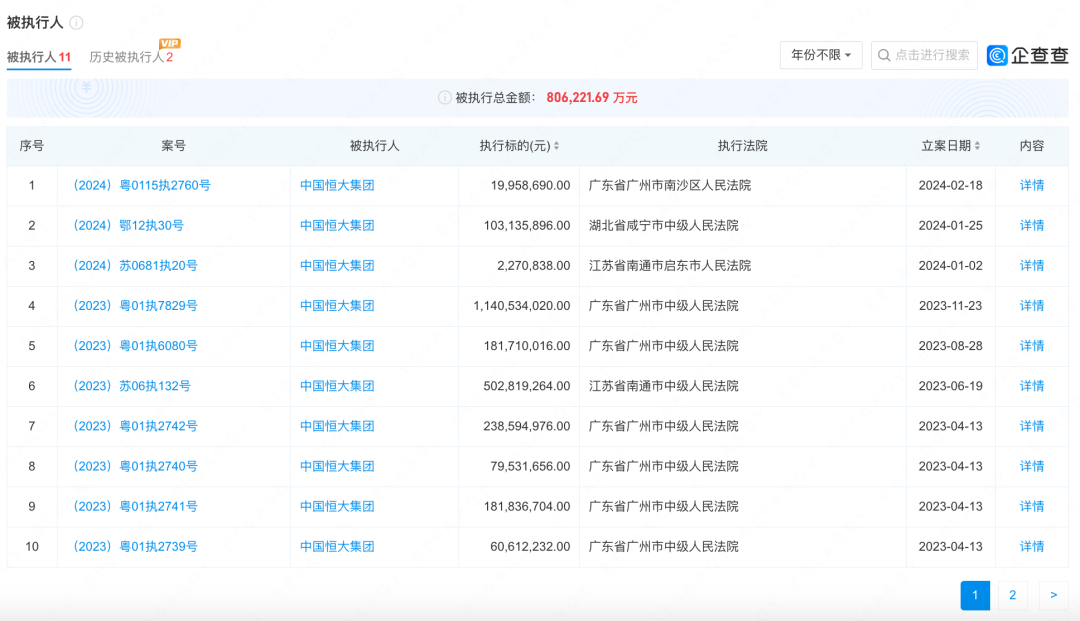
Task: Open case (2024)粤0115执2760号
Action: click(x=139, y=185)
